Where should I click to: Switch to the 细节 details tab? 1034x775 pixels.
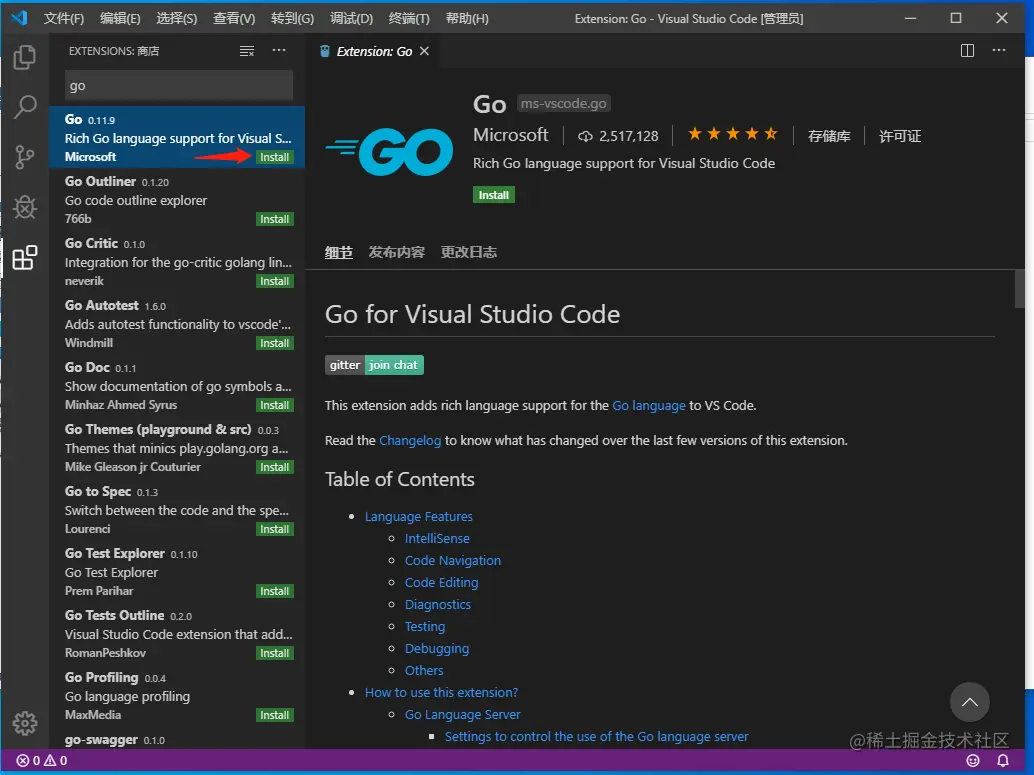click(339, 252)
